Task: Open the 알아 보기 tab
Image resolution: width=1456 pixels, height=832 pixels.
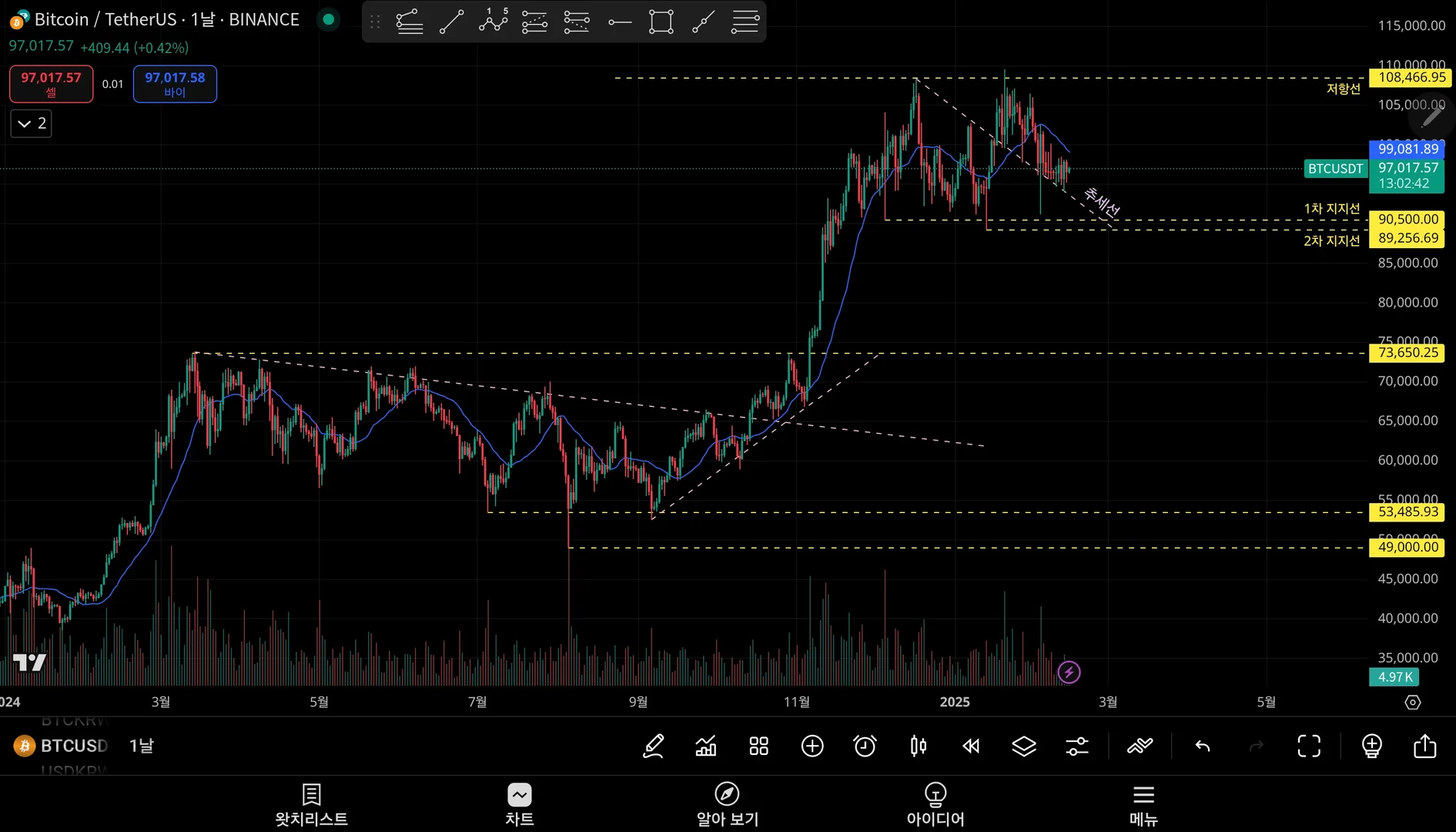Action: point(728,804)
